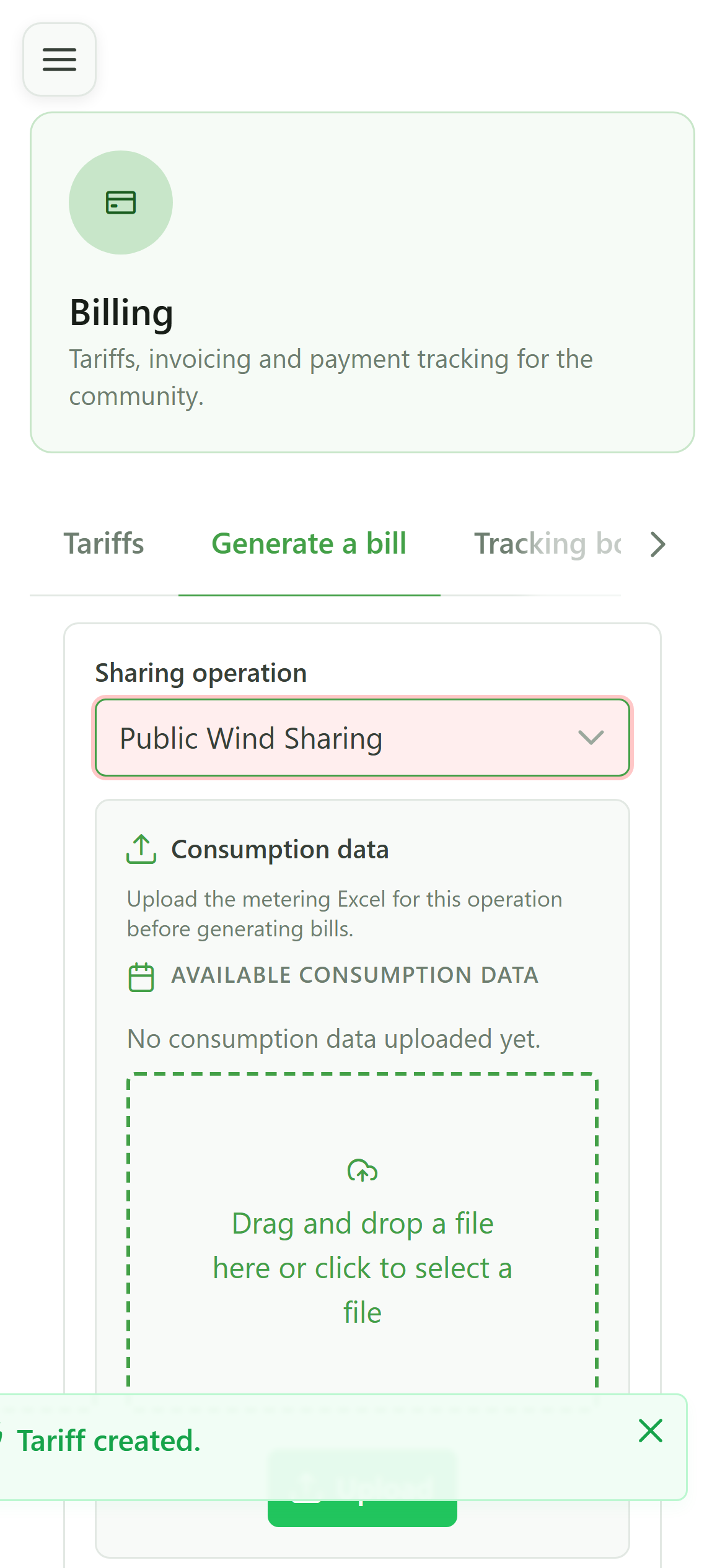Open the hamburger navigation menu

click(59, 59)
